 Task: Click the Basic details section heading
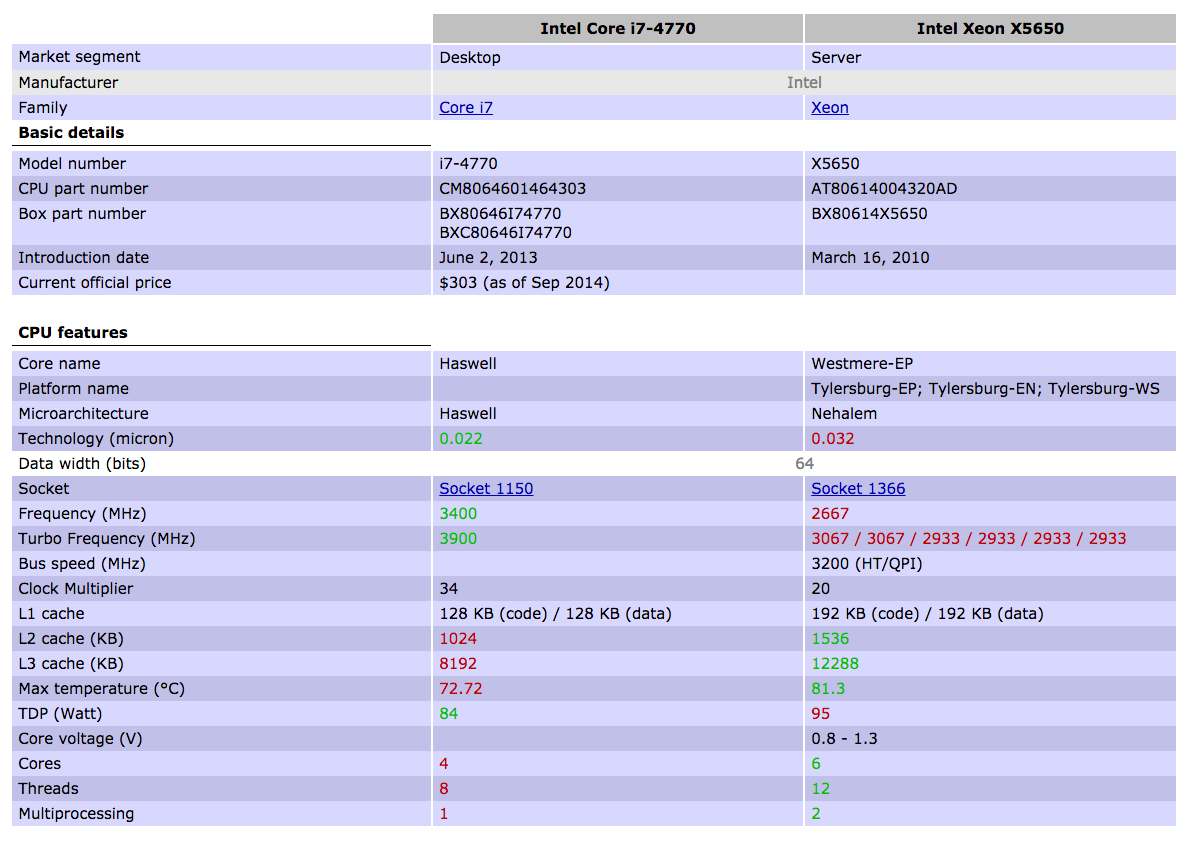71,133
